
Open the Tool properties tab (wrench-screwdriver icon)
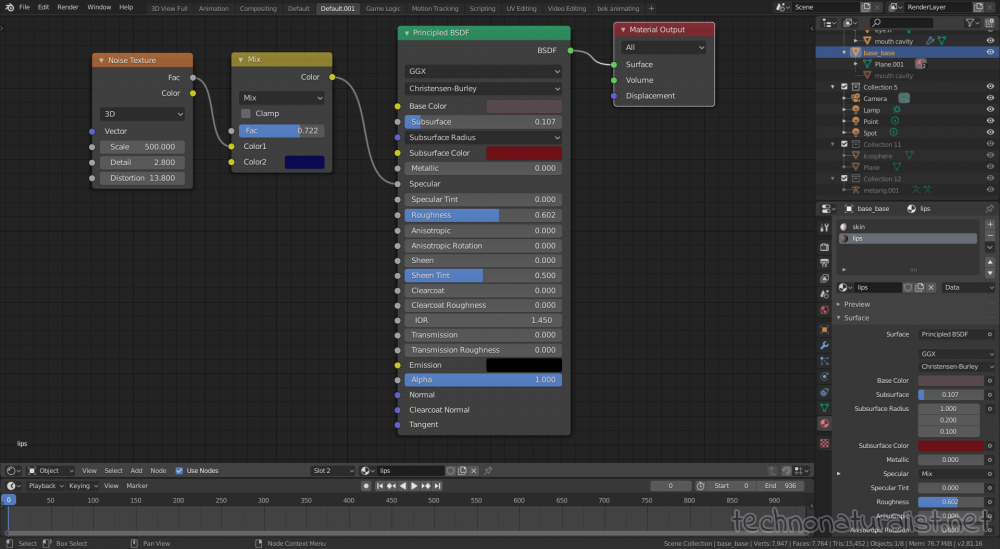[825, 228]
